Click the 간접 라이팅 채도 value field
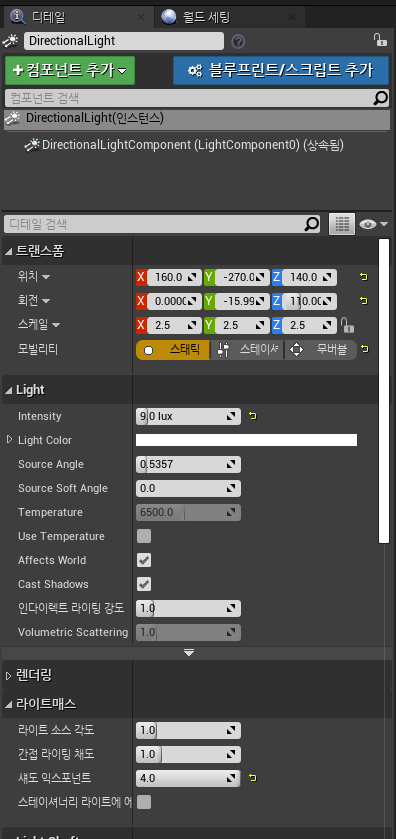This screenshot has width=396, height=839. pyautogui.click(x=188, y=754)
